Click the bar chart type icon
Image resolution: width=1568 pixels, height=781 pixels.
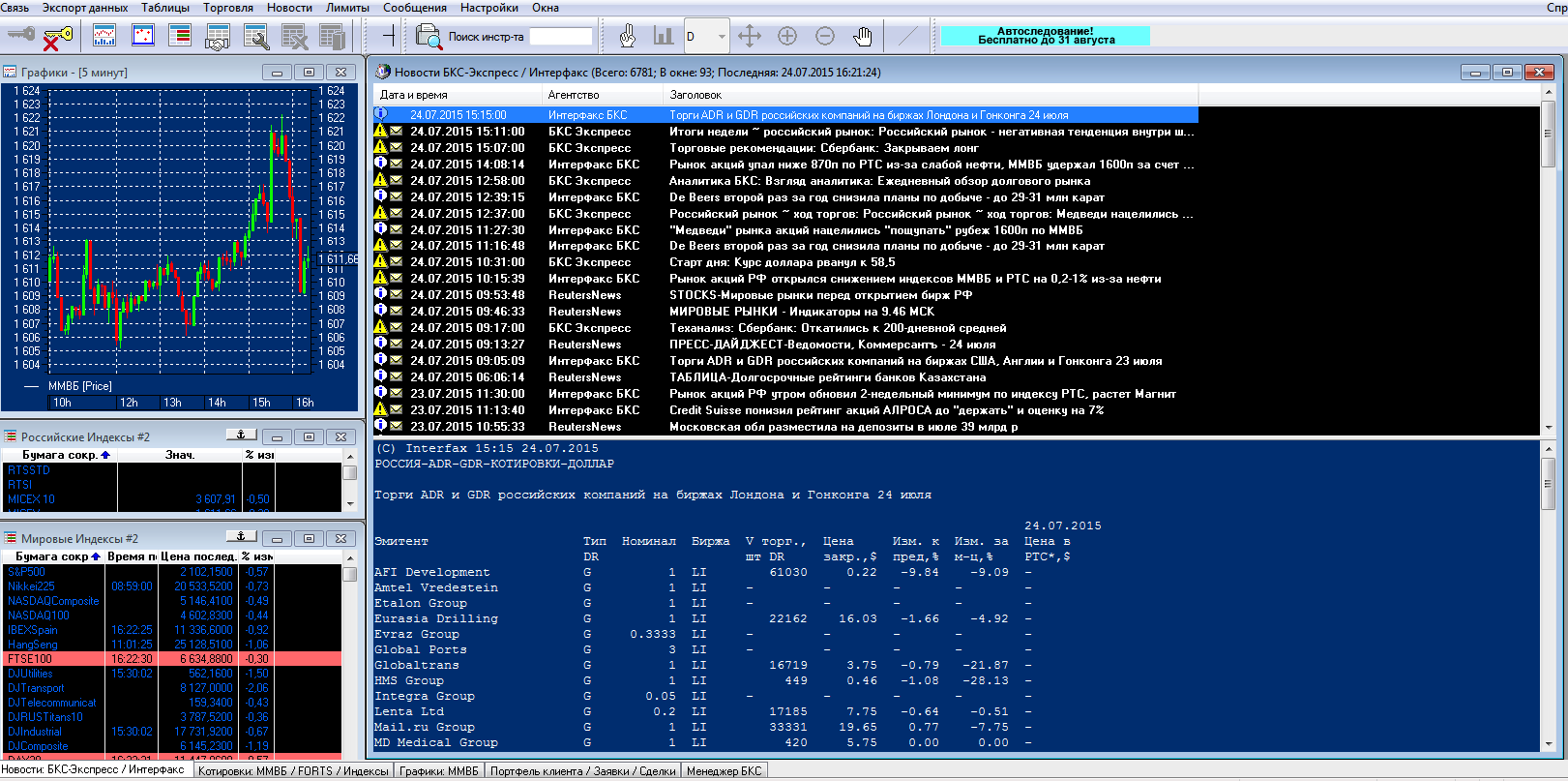pos(664,37)
